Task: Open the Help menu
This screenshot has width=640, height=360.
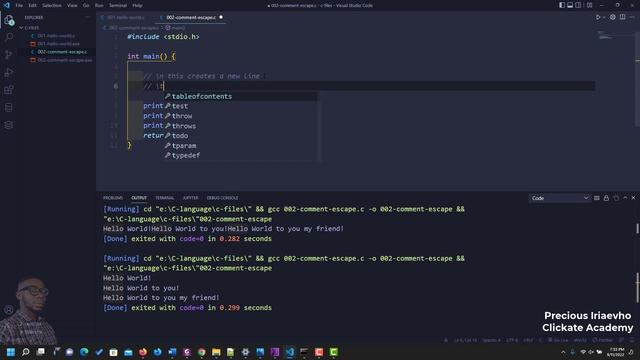Action: (x=138, y=5)
